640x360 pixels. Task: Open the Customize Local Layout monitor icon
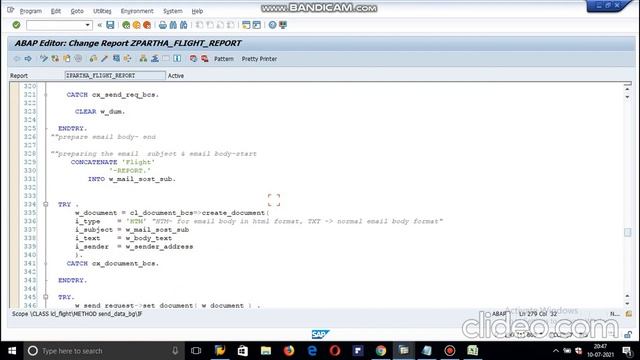283,25
